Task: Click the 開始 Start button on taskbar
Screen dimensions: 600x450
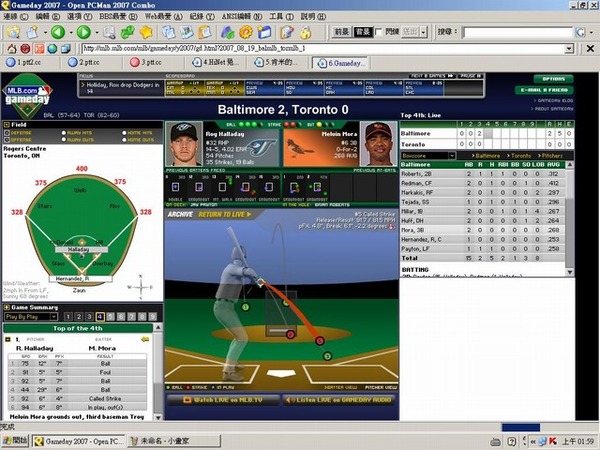Action: [15, 441]
